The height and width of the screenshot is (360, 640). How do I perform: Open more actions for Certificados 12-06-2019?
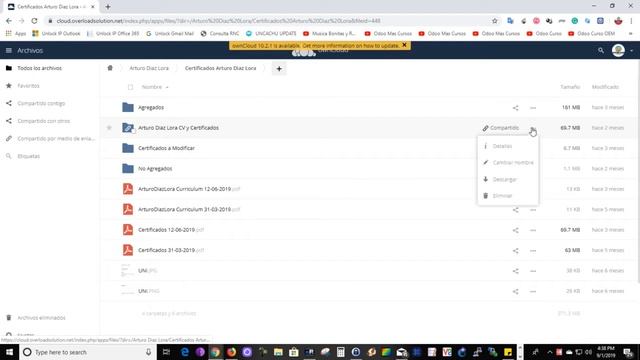point(533,230)
